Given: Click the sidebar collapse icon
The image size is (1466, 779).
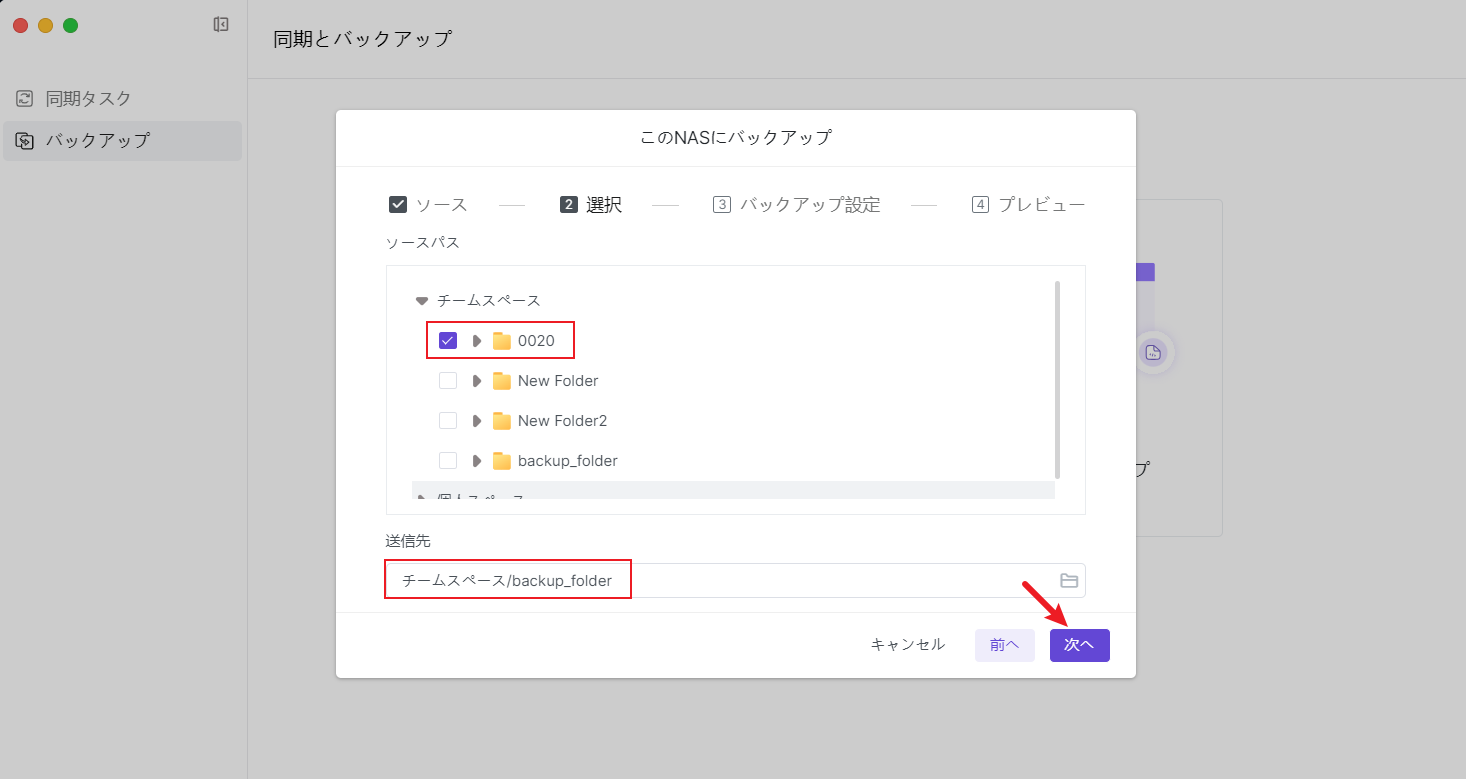Looking at the screenshot, I should pos(221,25).
